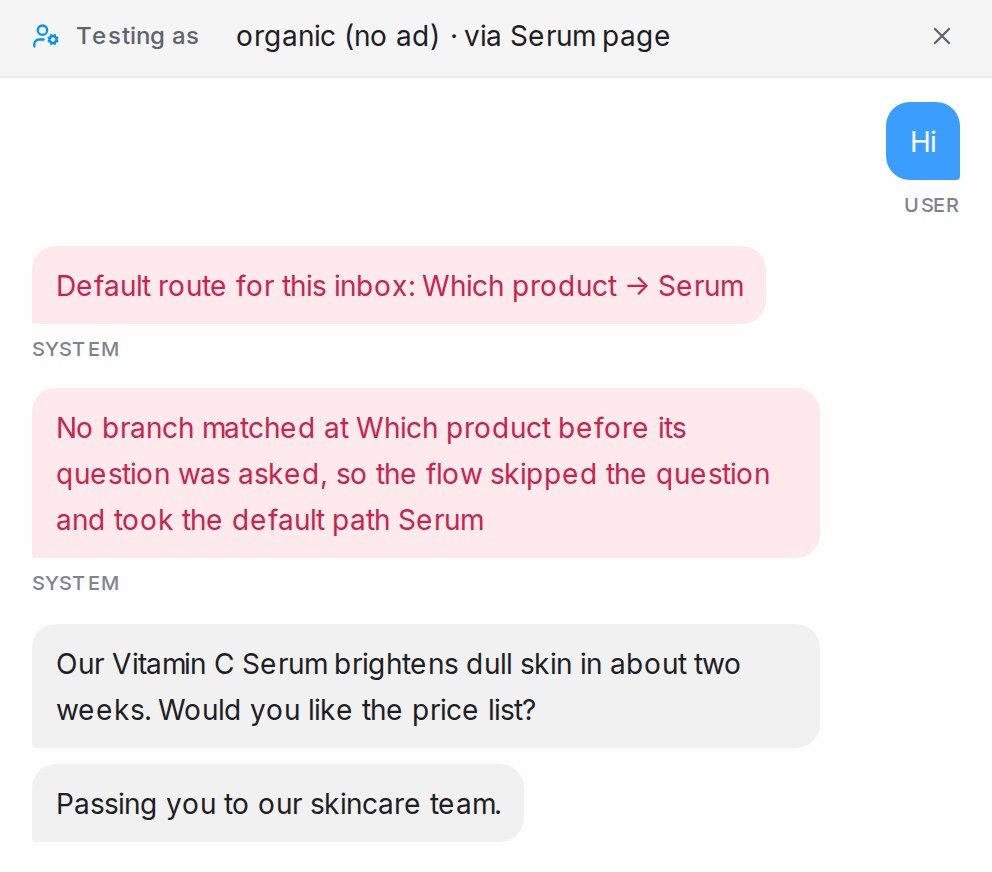Click the SYSTEM label under Default route message
Viewport: 992px width, 872px height.
(75, 349)
